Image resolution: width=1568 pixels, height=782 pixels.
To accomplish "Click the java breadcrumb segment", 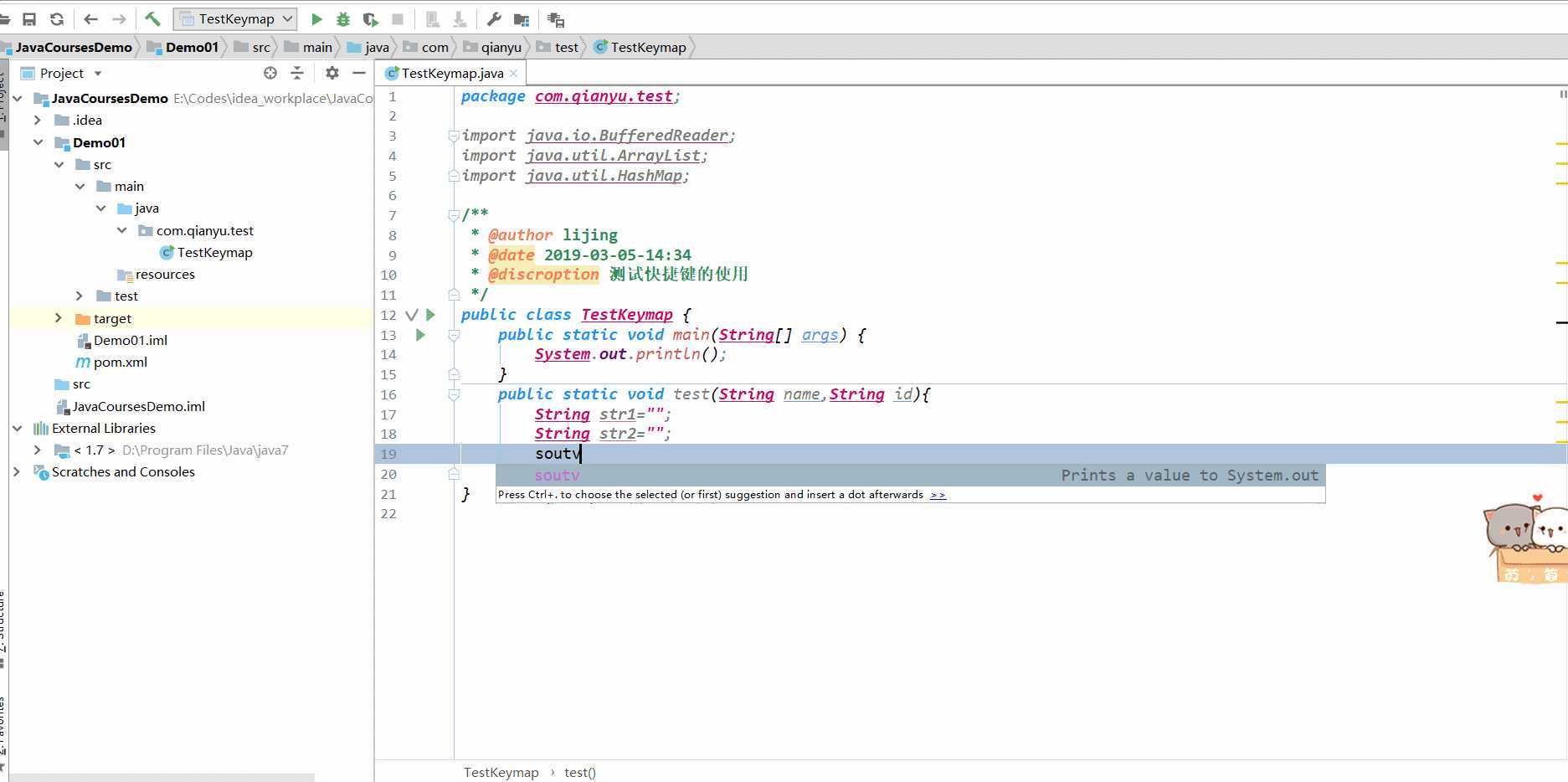I will [x=377, y=47].
